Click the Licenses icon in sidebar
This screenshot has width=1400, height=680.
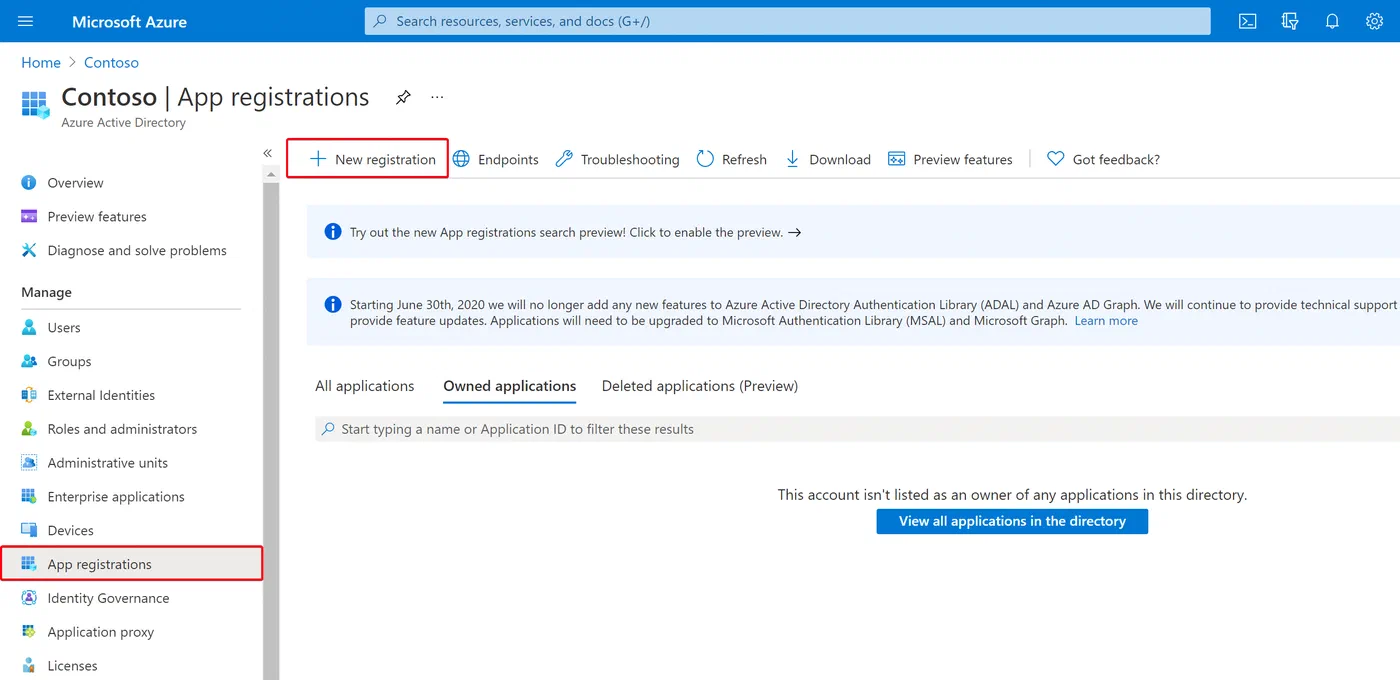pos(29,666)
